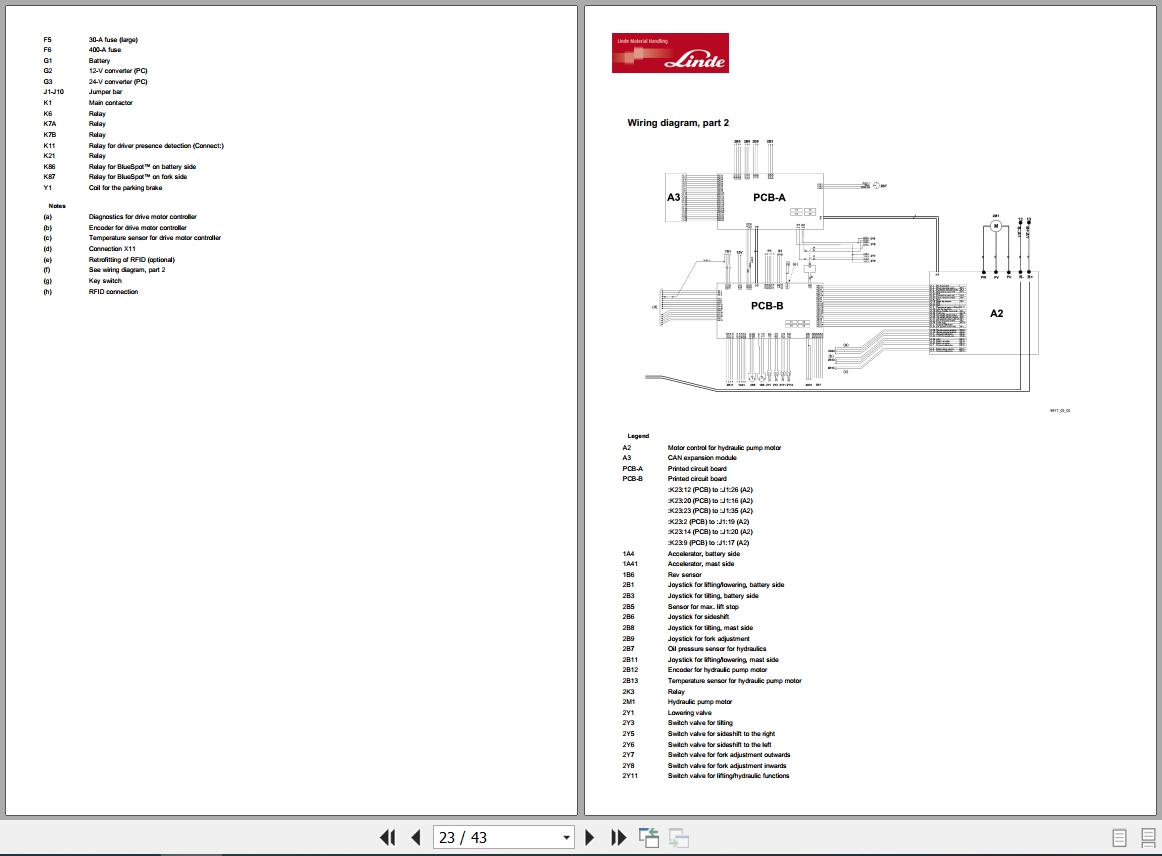Click the A2 block label in diagram
The image size is (1162, 856).
click(x=997, y=313)
